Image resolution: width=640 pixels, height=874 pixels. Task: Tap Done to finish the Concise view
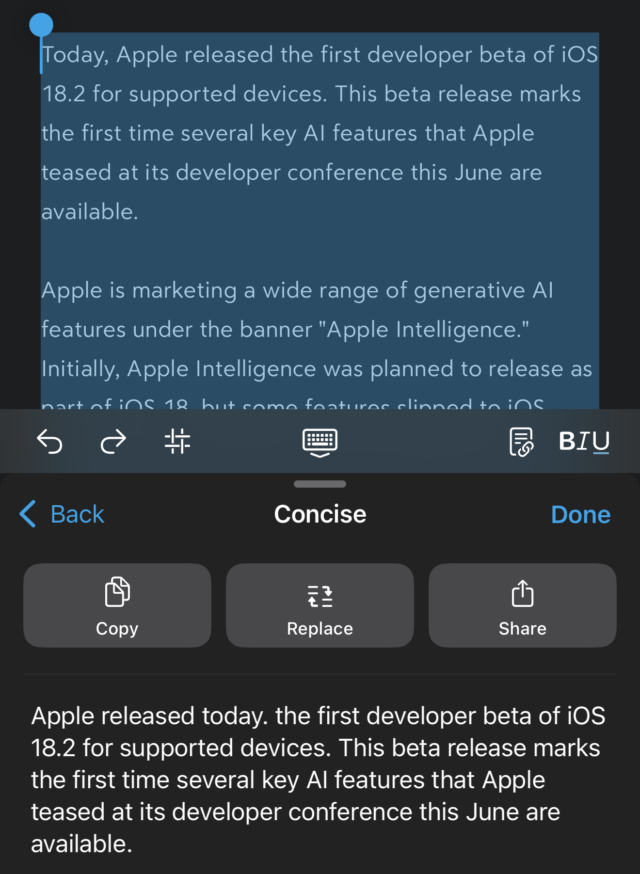[580, 514]
